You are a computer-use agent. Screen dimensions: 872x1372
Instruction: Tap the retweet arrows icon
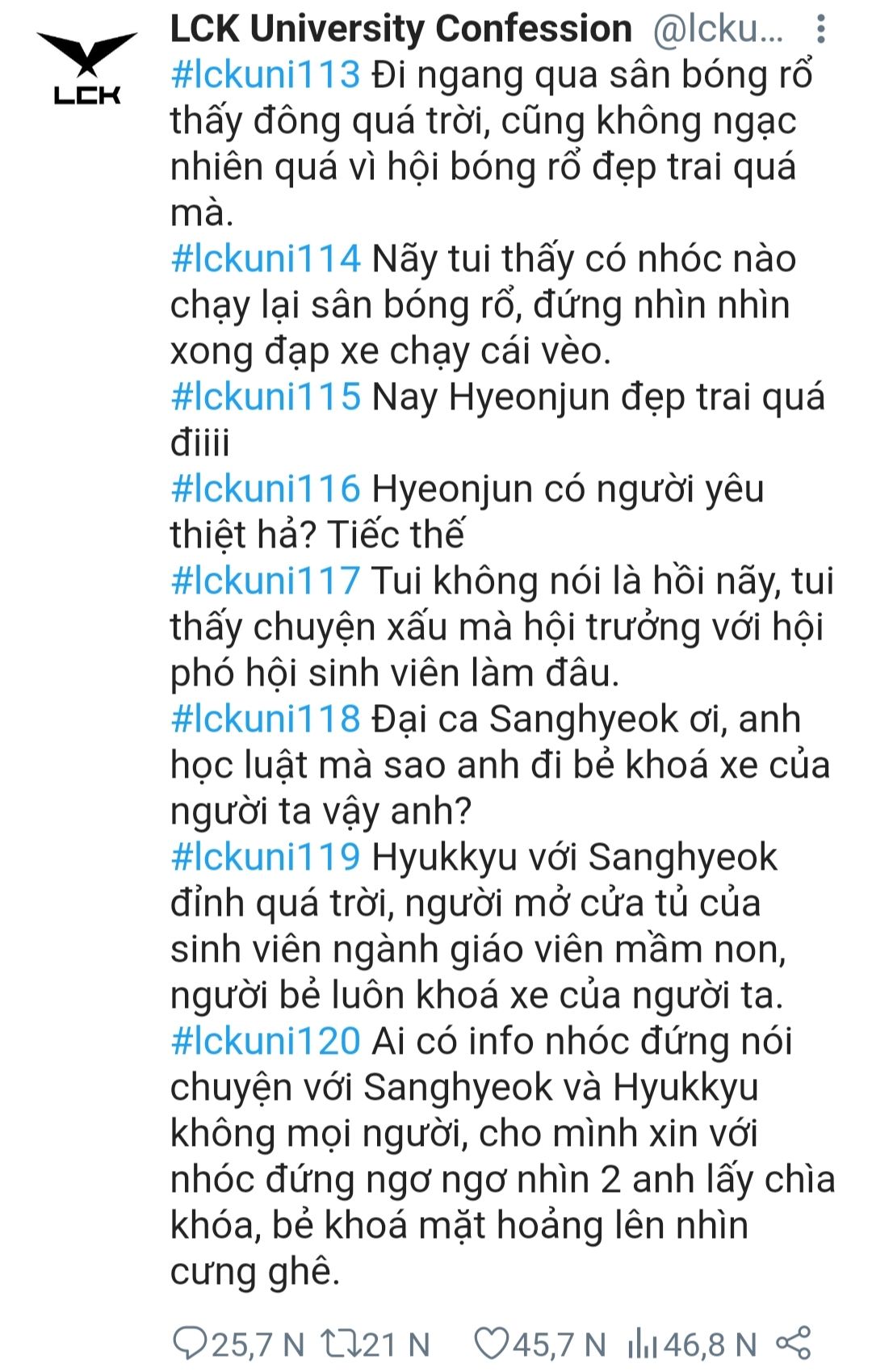click(340, 1344)
